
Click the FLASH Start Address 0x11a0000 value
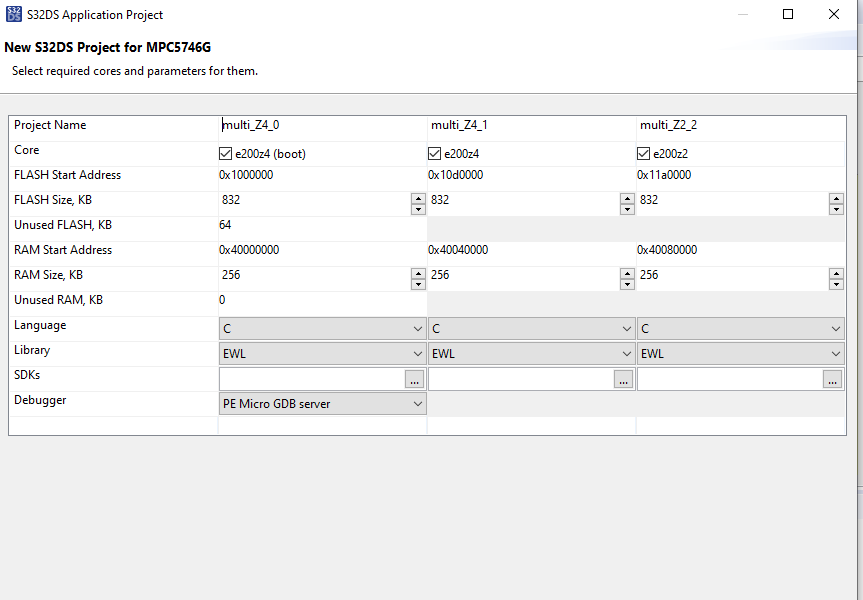(665, 174)
